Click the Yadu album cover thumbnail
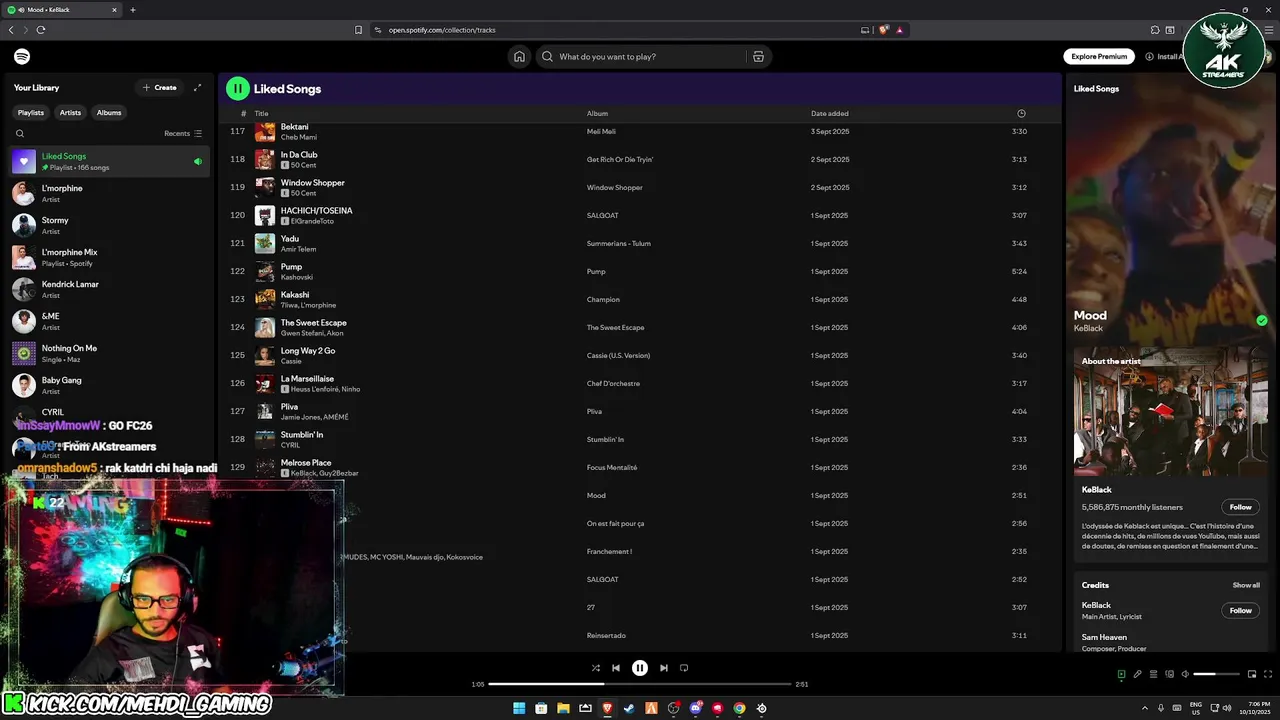Viewport: 1280px width, 720px height. coord(265,243)
